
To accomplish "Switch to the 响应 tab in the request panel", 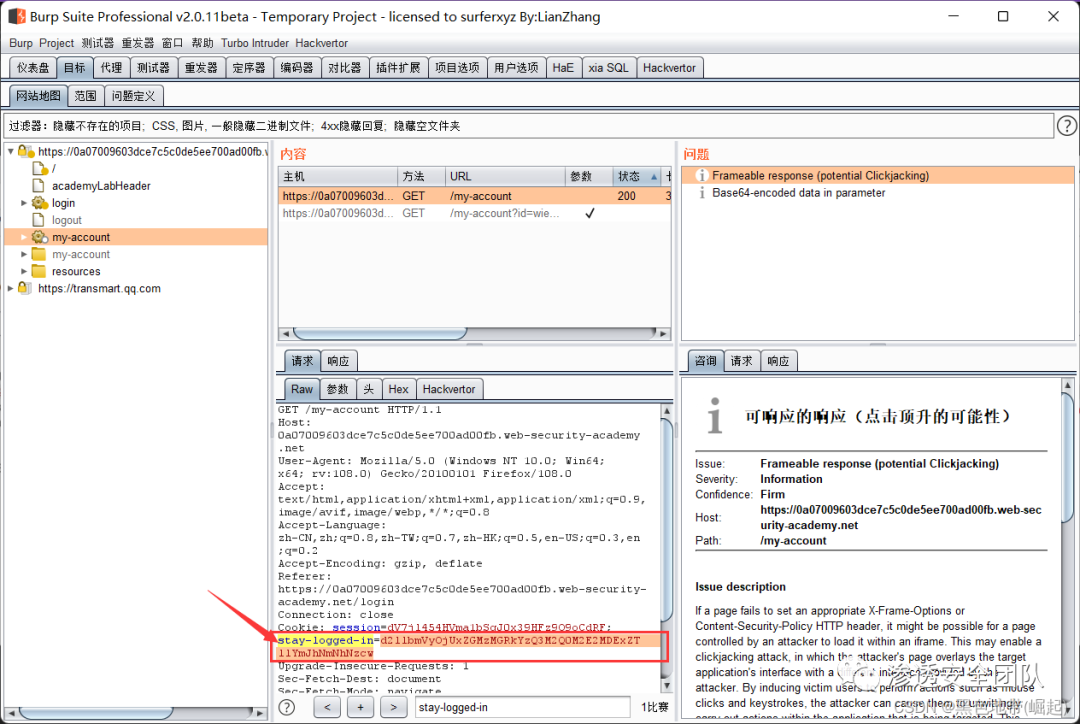I will pyautogui.click(x=338, y=361).
